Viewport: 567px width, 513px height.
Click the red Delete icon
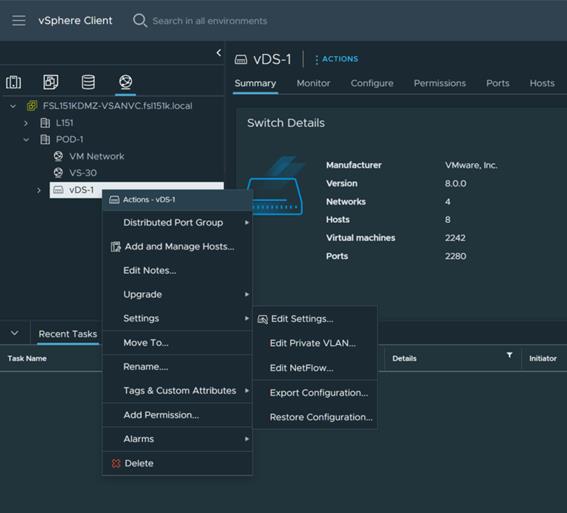(116, 463)
